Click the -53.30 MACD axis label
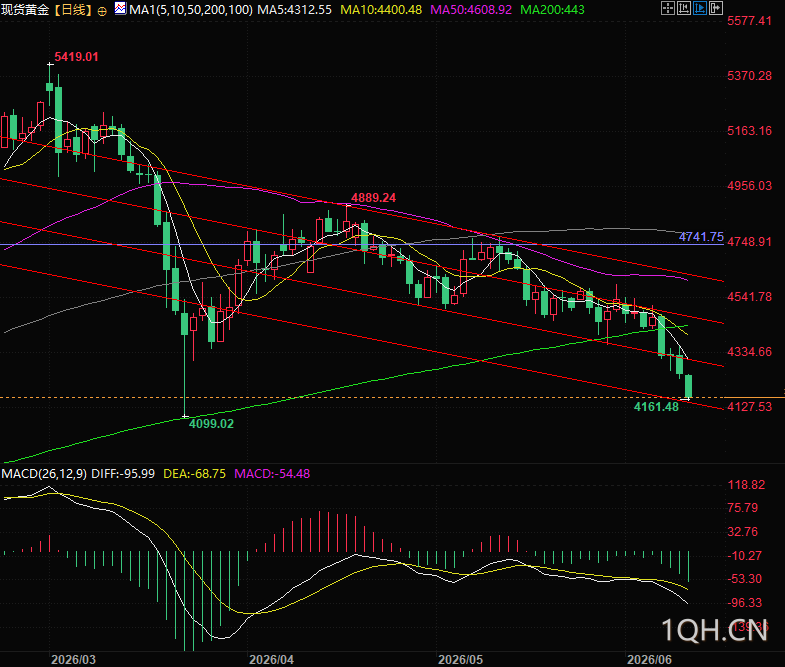The image size is (785, 667). click(744, 579)
